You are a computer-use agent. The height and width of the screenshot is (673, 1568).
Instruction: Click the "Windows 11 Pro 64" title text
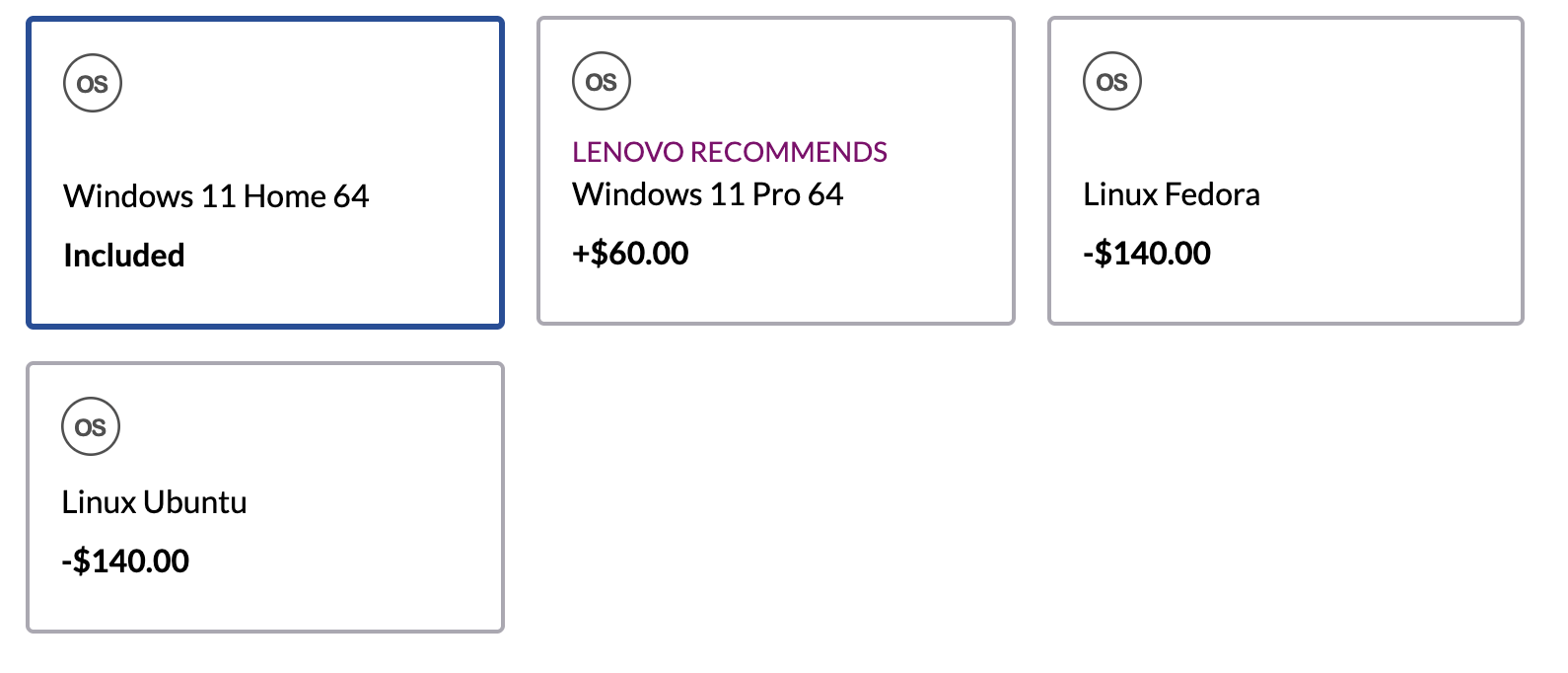pos(708,194)
